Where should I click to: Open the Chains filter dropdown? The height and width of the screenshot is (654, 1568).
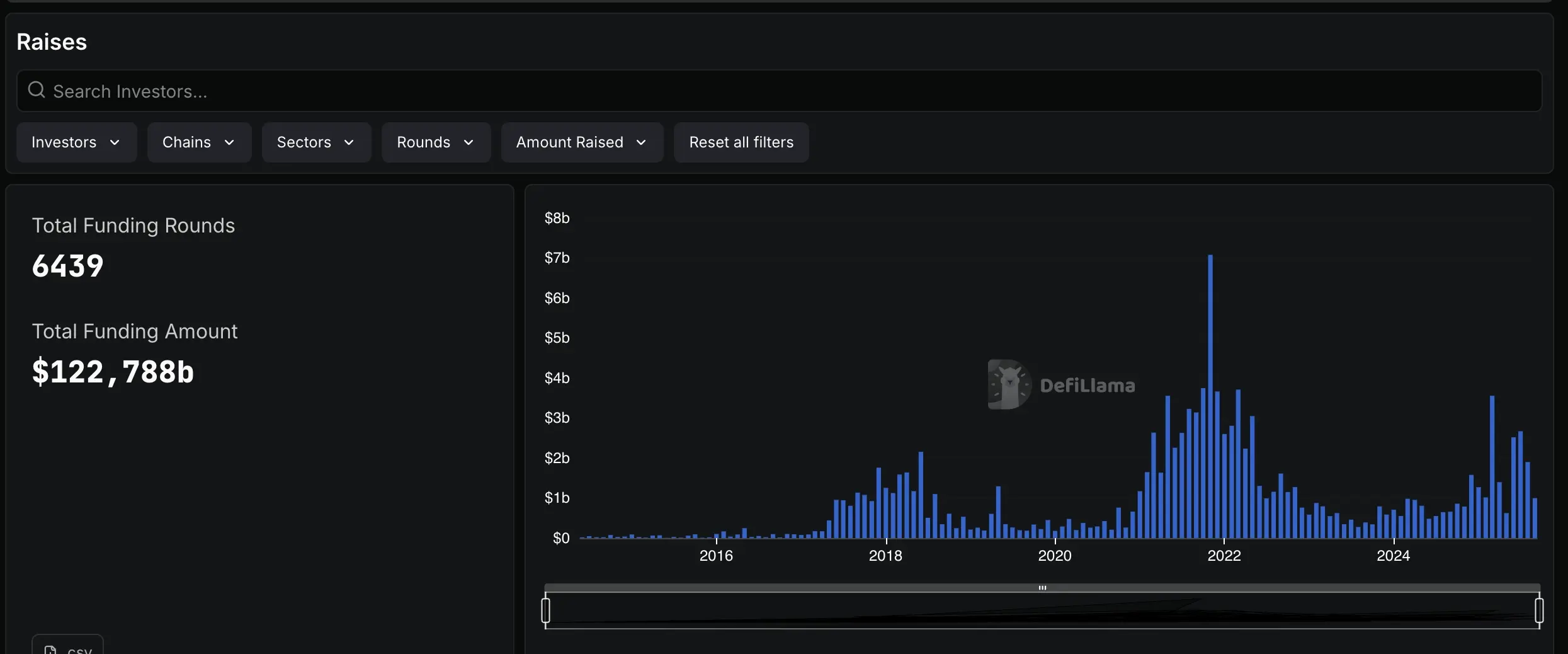pyautogui.click(x=199, y=142)
